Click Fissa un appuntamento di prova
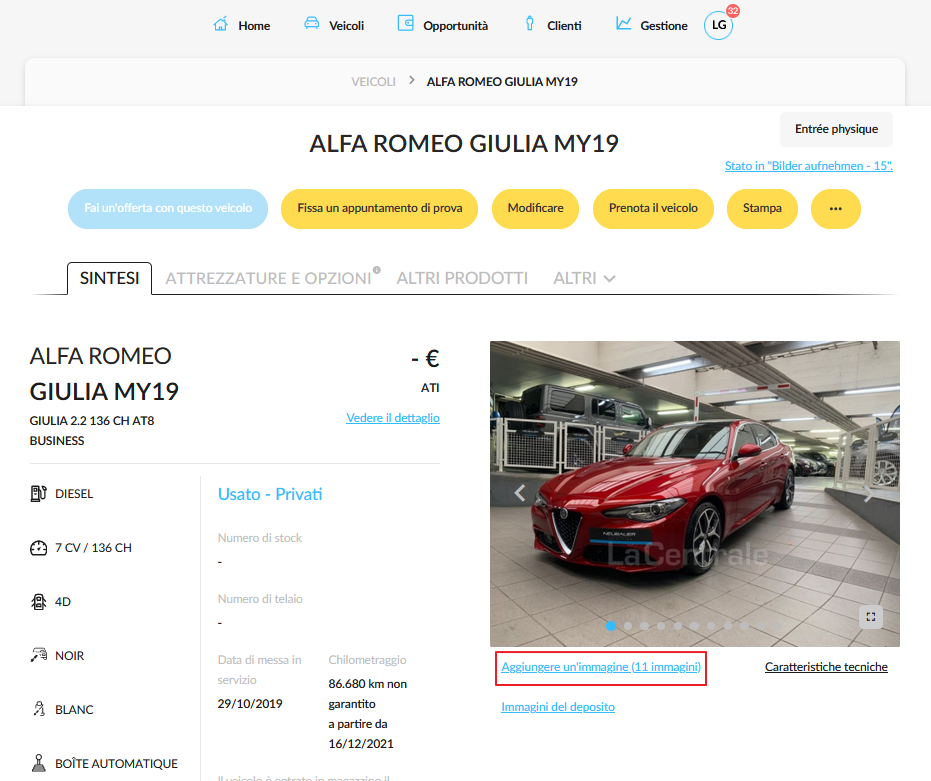 point(379,208)
